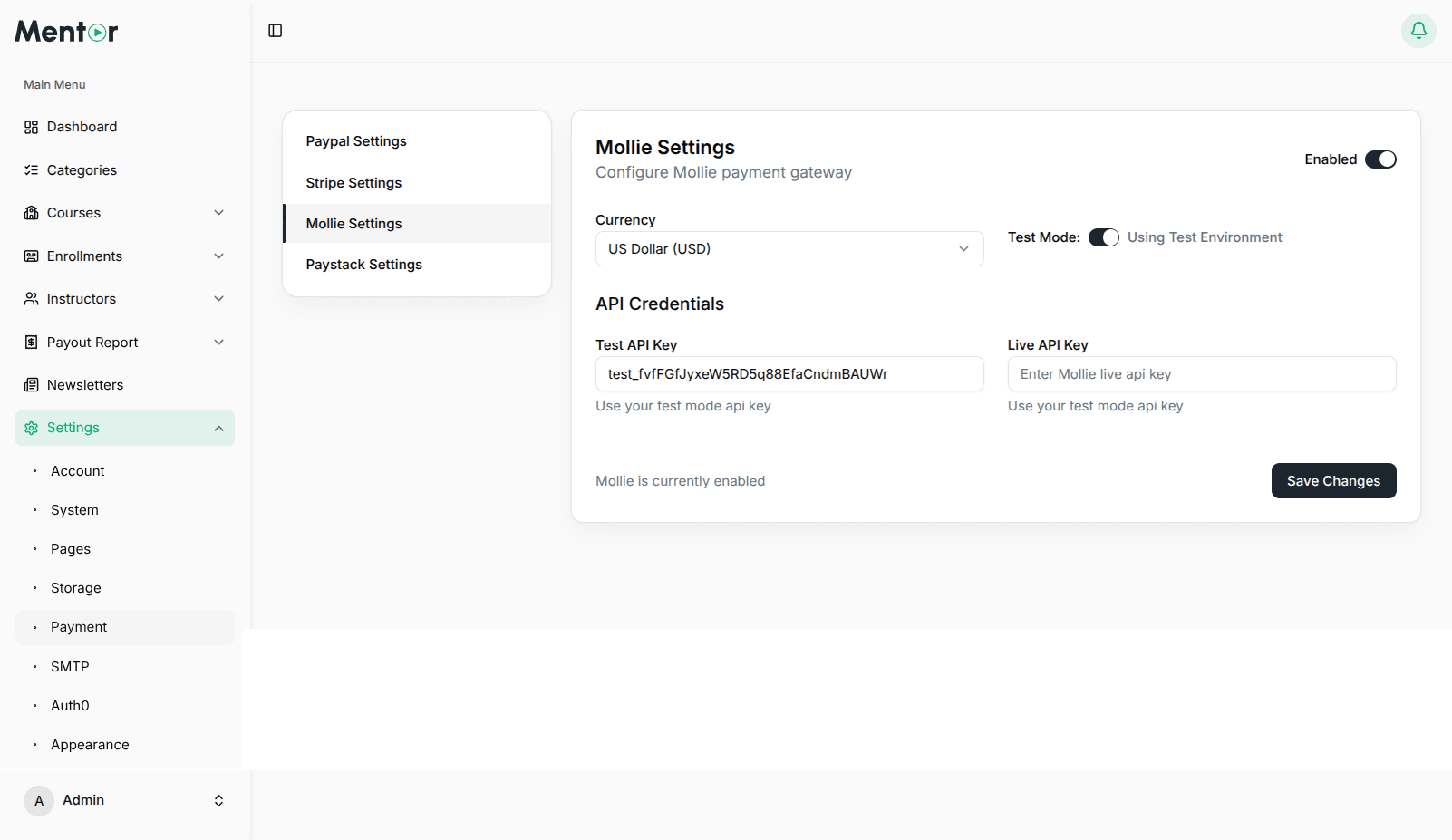Click the Enrollments icon in sidebar
This screenshot has height=840, width=1452.
(x=30, y=256)
